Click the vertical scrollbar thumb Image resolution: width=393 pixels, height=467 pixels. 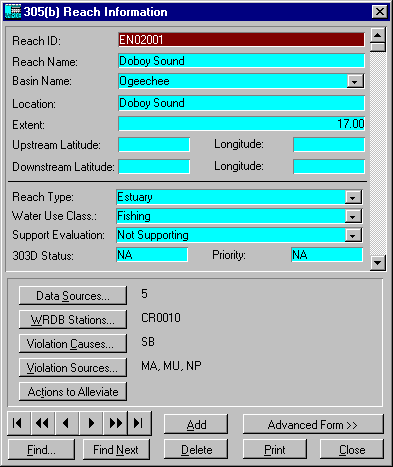point(378,47)
